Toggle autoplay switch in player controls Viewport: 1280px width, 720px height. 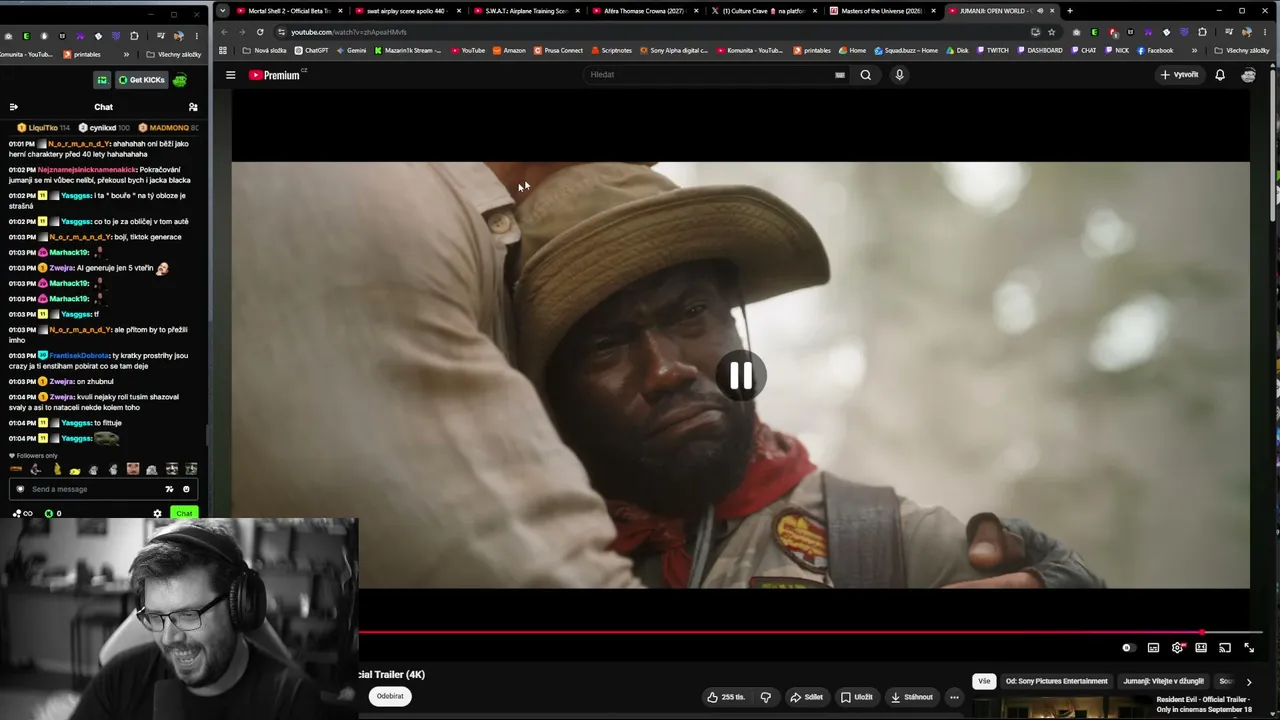click(1128, 648)
